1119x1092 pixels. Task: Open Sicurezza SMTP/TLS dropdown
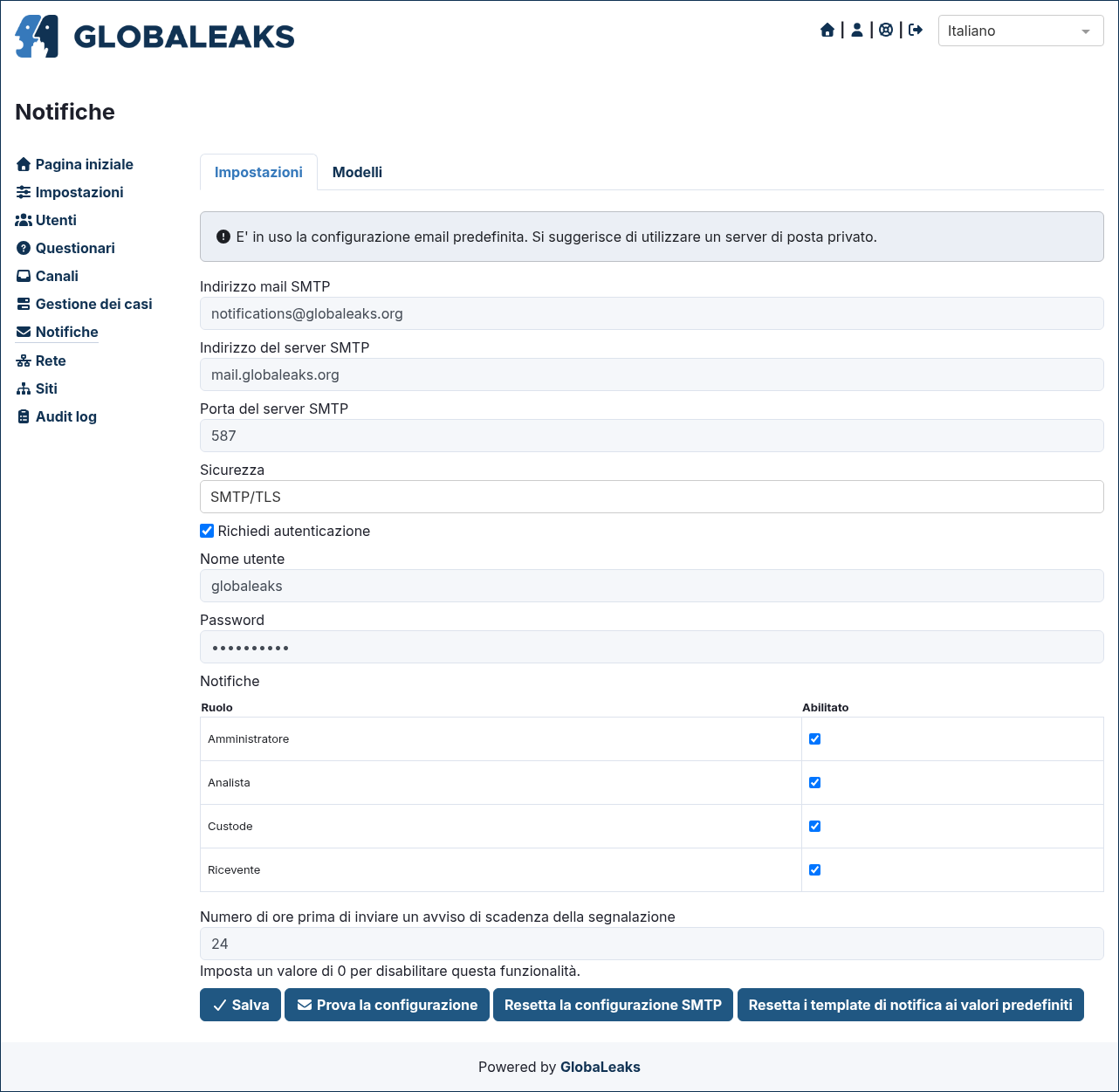pyautogui.click(x=652, y=497)
